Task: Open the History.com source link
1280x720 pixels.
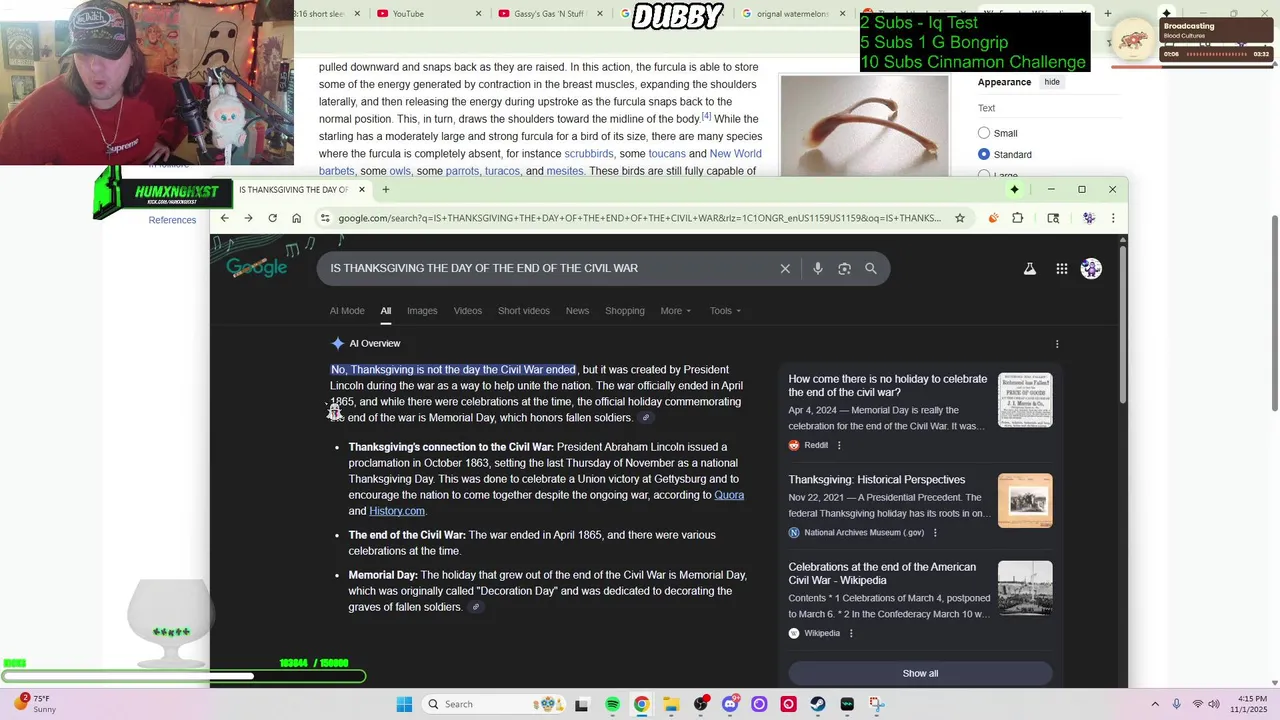Action: pyautogui.click(x=397, y=511)
